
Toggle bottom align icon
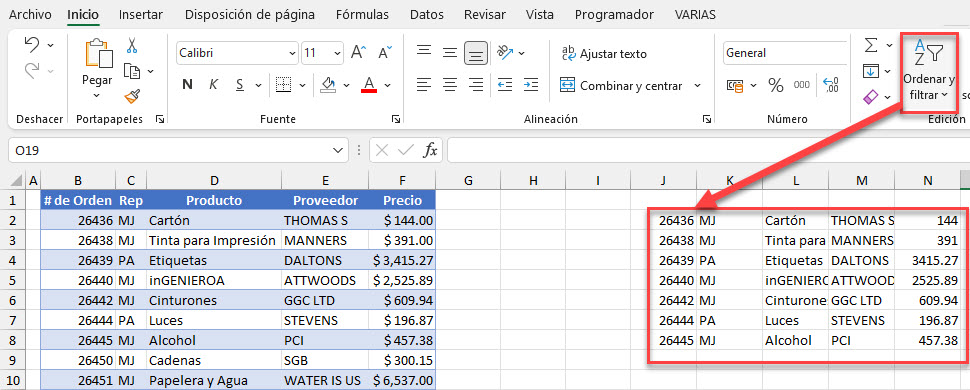coord(475,53)
